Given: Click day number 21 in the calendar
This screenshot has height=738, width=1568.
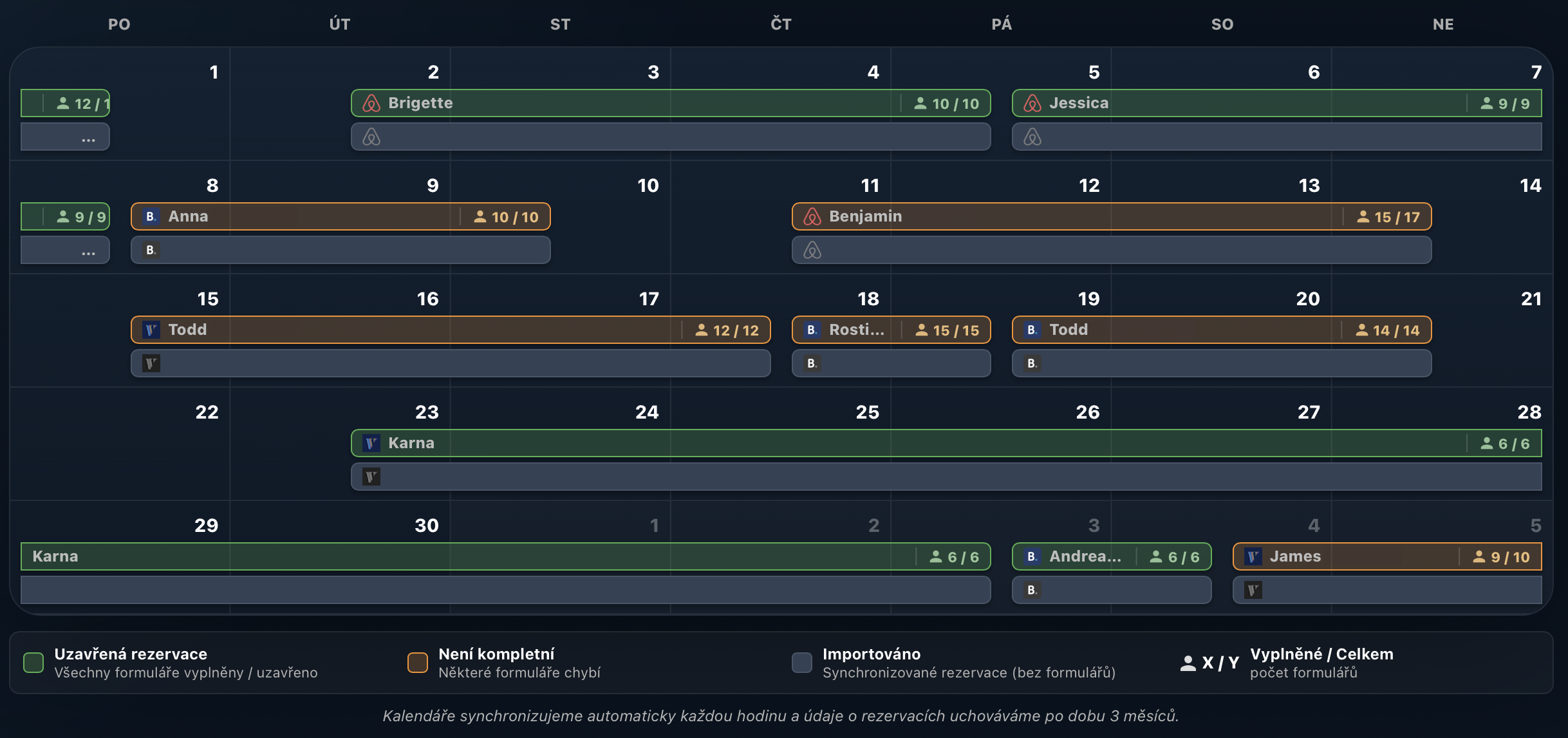Looking at the screenshot, I should (1531, 299).
